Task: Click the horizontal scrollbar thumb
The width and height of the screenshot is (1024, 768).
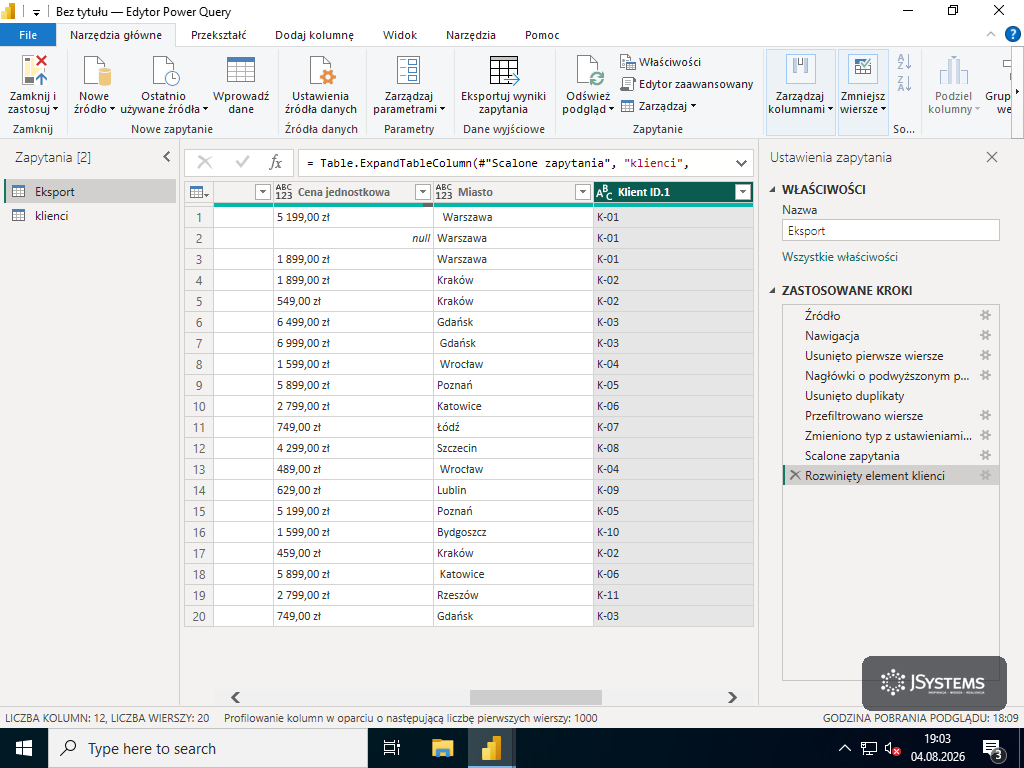Action: tap(536, 697)
